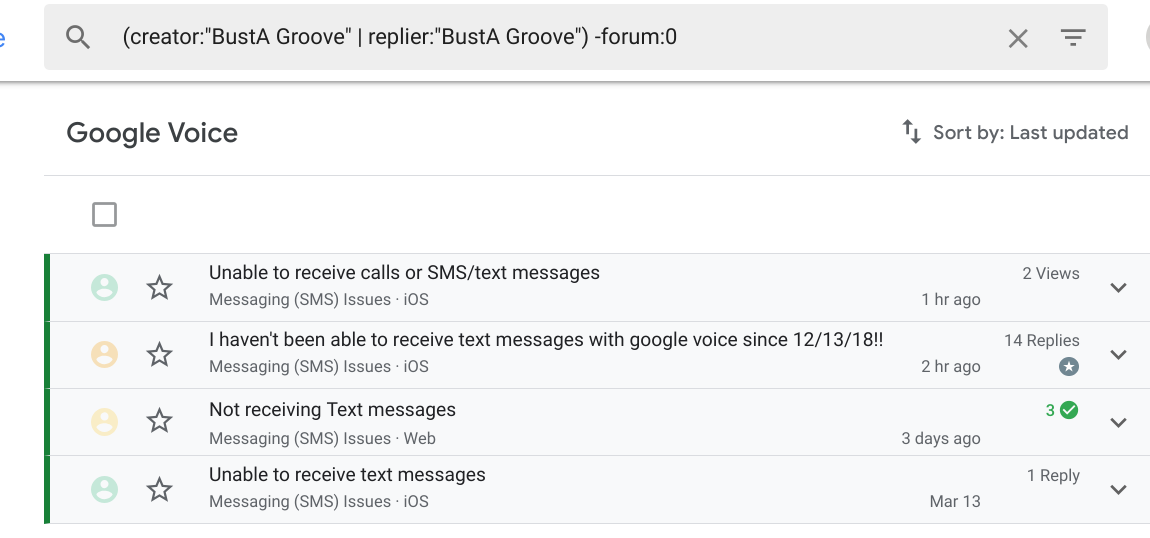Viewport: 1150px width, 538px height.
Task: Star the 'since 12/13/18' thread
Action: click(159, 355)
